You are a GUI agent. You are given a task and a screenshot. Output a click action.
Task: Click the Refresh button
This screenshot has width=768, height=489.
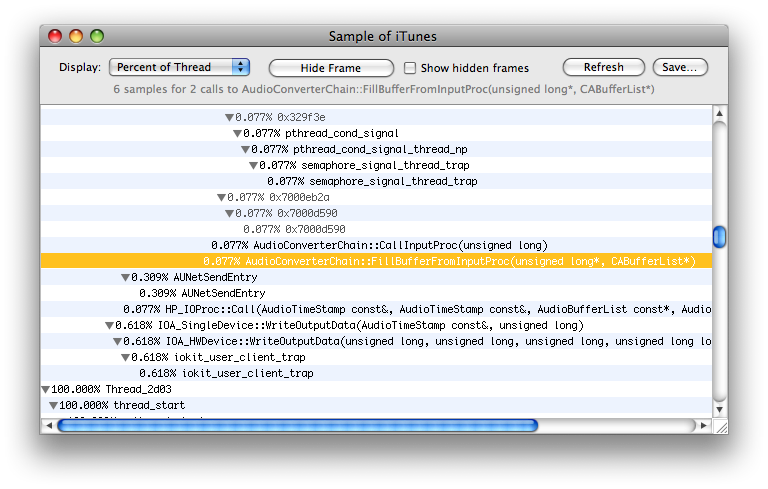tap(603, 67)
